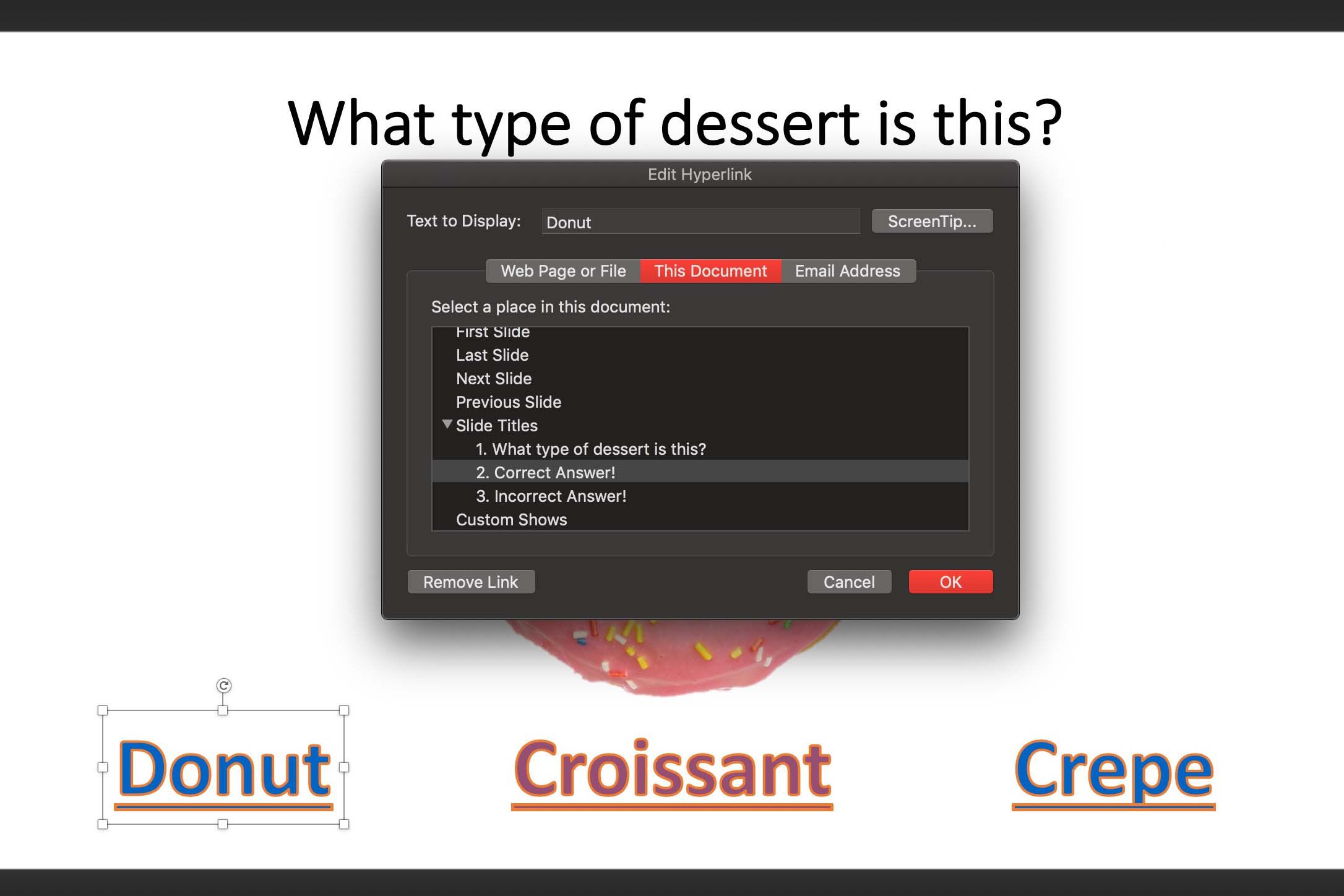Click the Remove Link button
Image resolution: width=1344 pixels, height=896 pixels.
click(x=470, y=582)
